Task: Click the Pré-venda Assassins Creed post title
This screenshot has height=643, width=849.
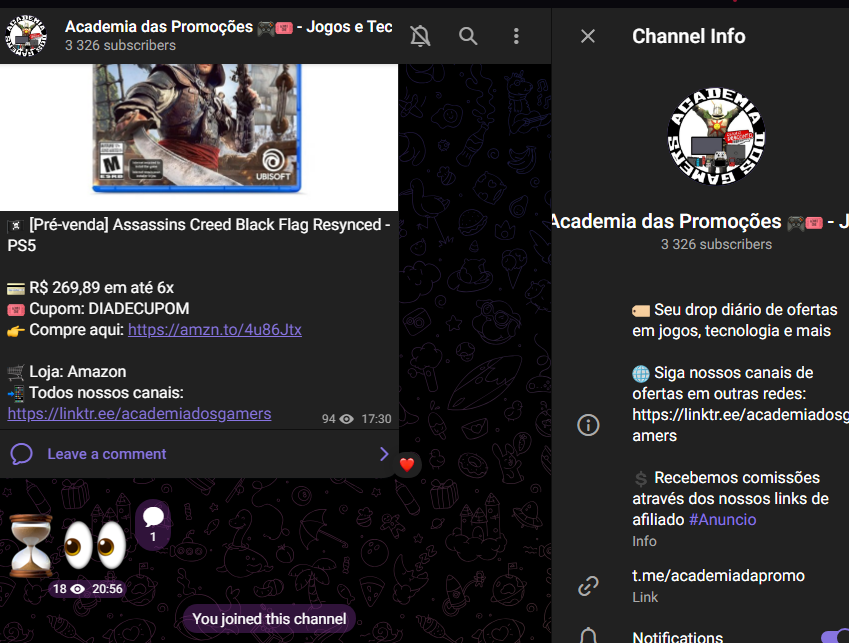Action: point(199,235)
